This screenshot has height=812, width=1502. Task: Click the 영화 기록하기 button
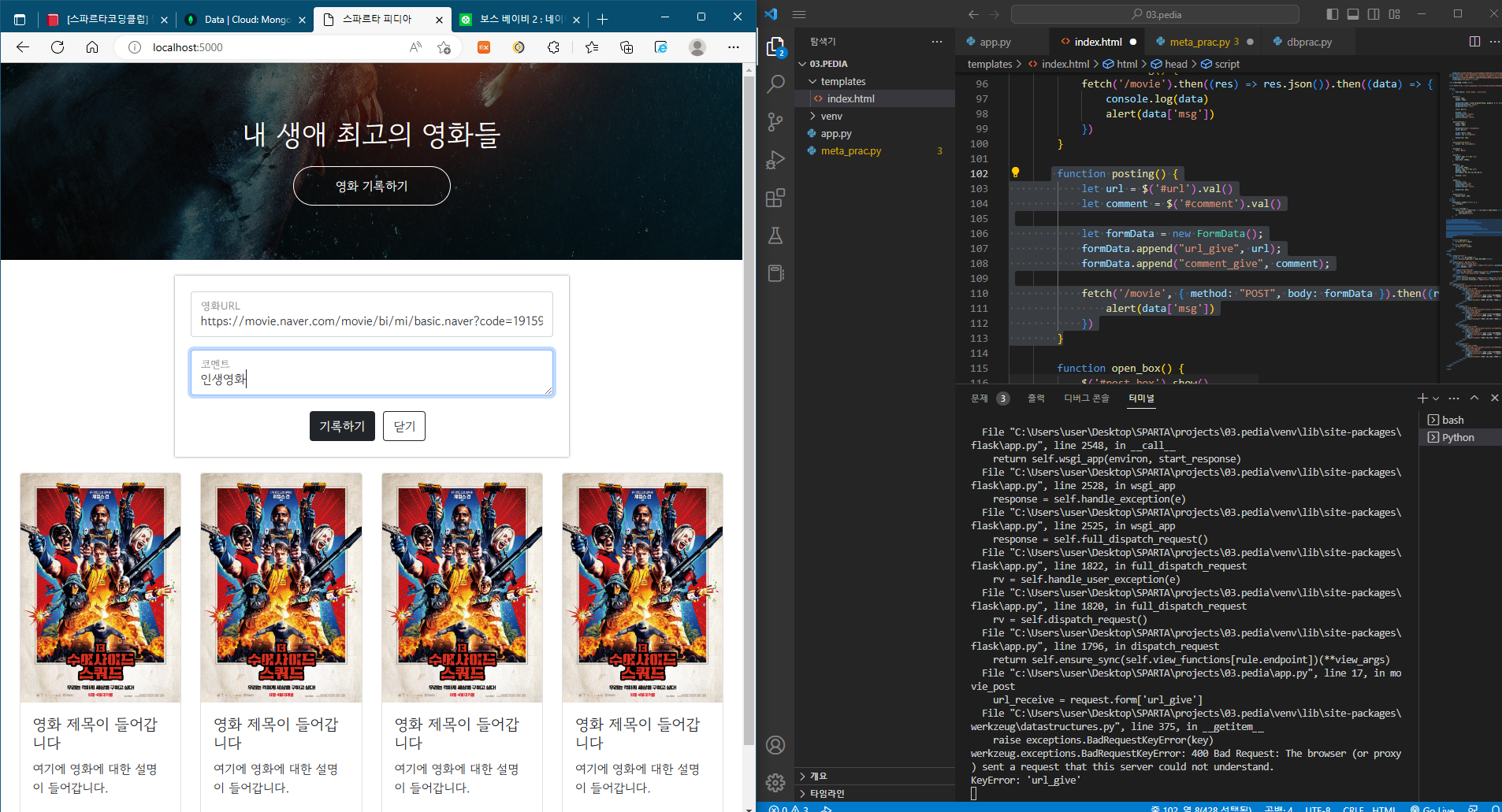pos(372,186)
